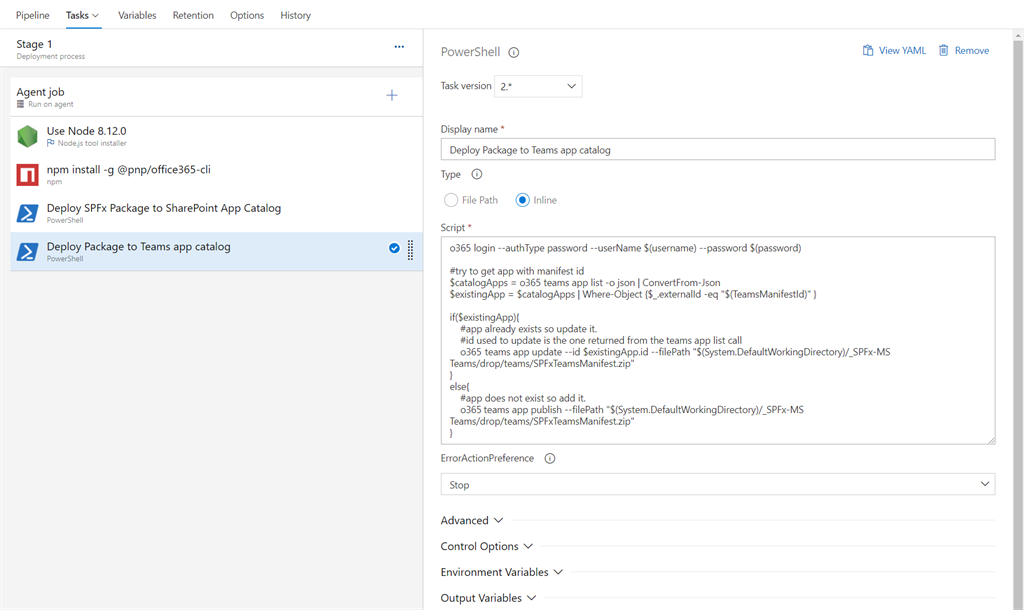Open the Tasks tab dropdown chevron
The height and width of the screenshot is (610, 1024).
[95, 16]
